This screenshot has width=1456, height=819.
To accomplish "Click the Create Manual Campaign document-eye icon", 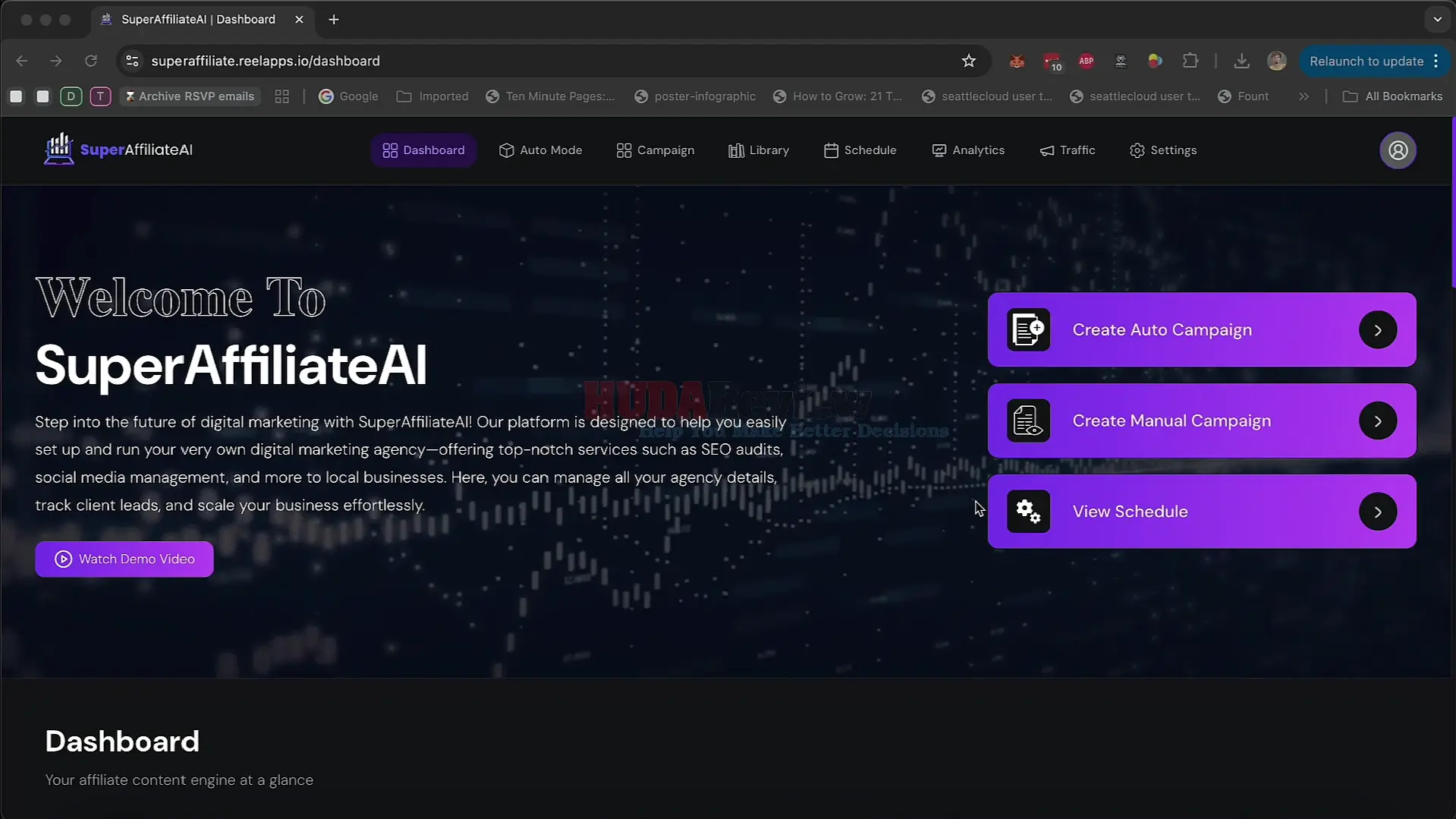I will click(x=1028, y=421).
